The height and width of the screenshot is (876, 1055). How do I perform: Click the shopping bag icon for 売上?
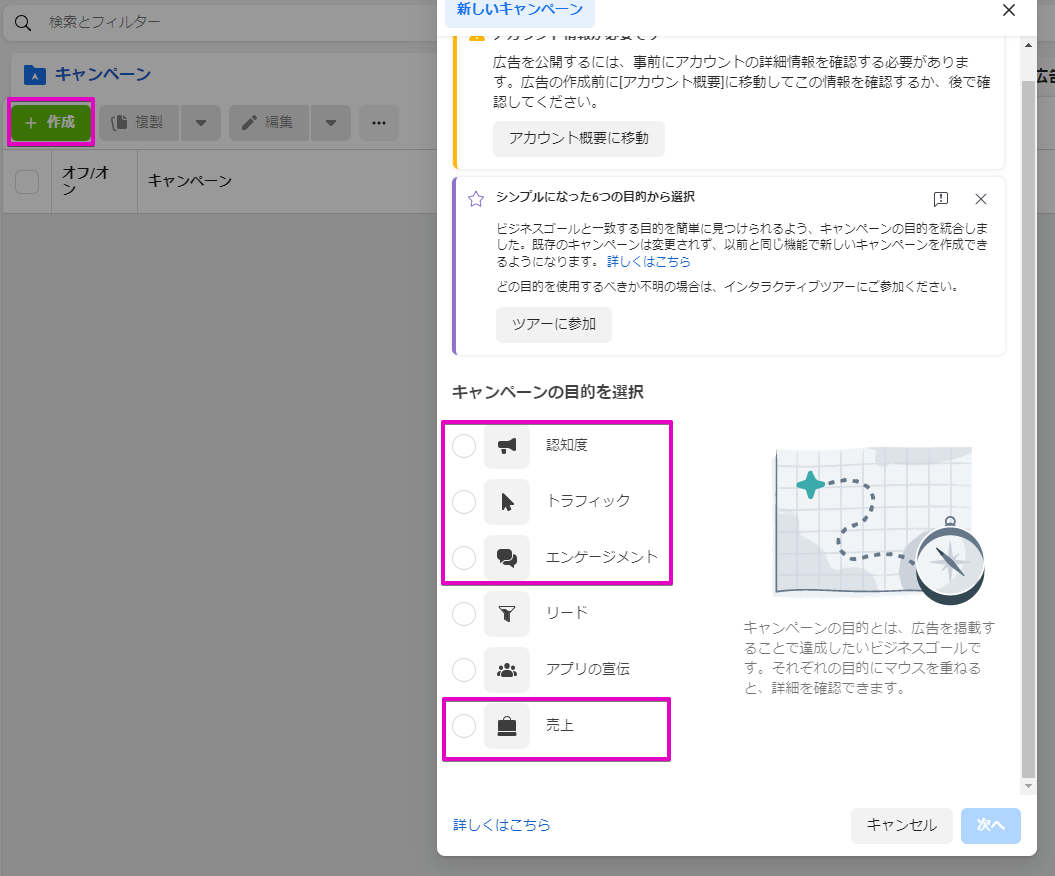[x=507, y=726]
